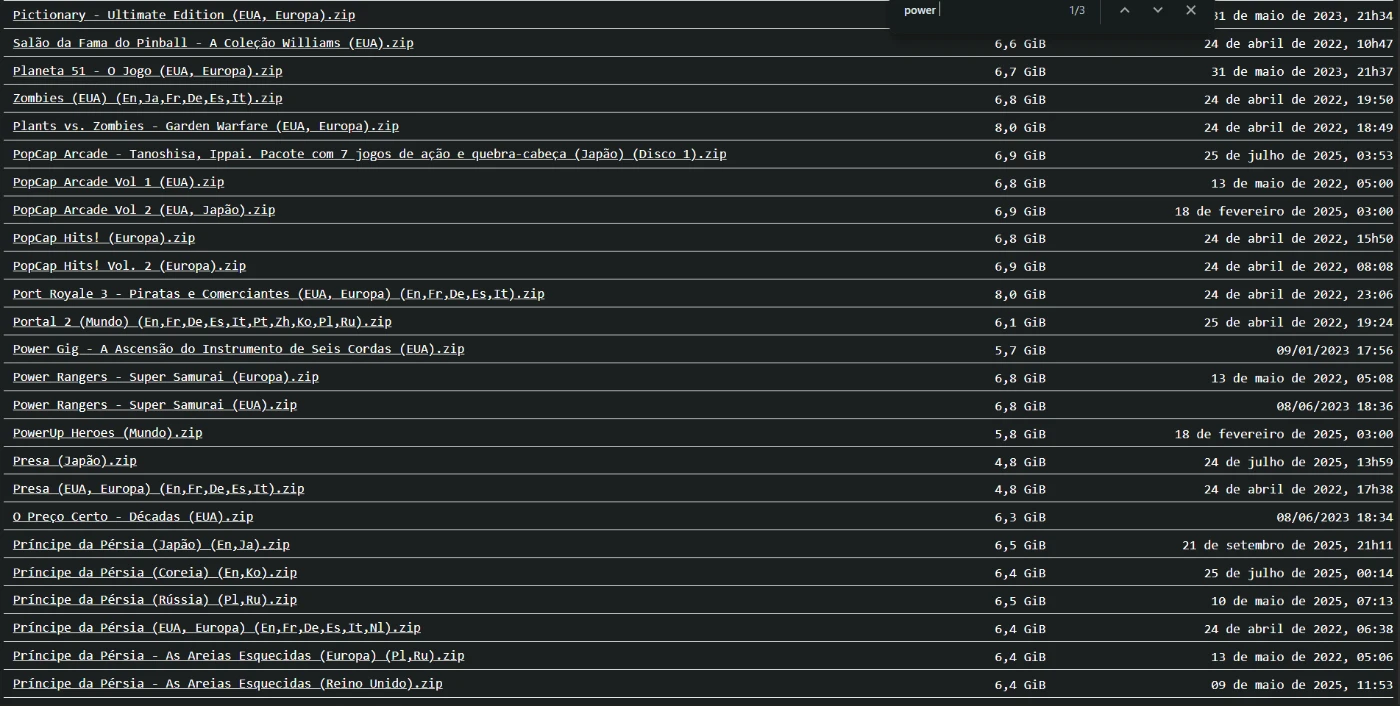Click Zombies (EUA) zip file link
Screen dimensions: 1400x706
[x=147, y=98]
